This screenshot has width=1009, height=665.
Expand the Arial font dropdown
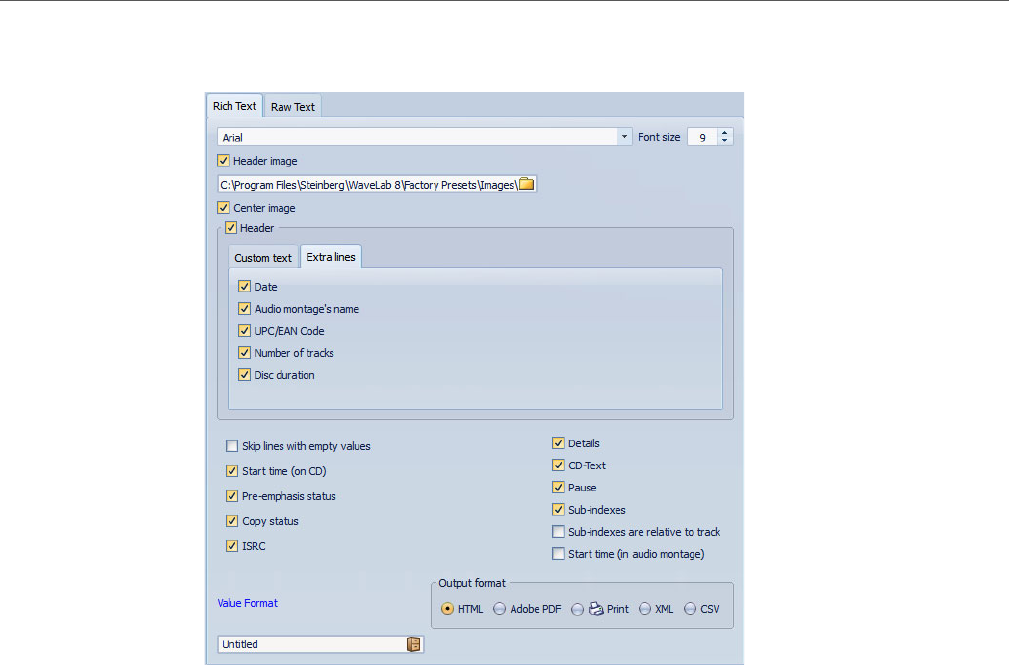(x=624, y=137)
